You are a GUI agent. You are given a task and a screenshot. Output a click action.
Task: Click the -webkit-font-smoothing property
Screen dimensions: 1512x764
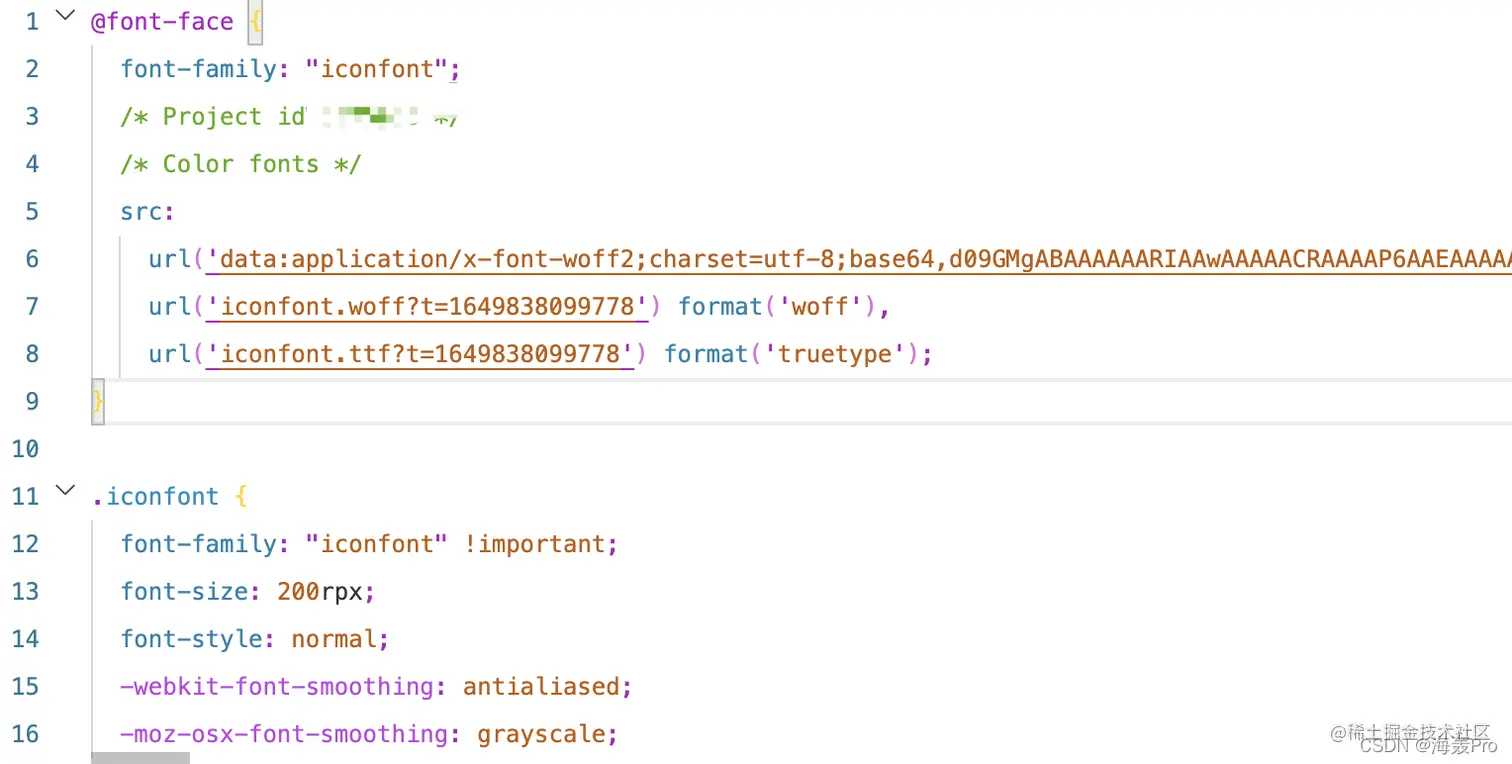tap(277, 686)
